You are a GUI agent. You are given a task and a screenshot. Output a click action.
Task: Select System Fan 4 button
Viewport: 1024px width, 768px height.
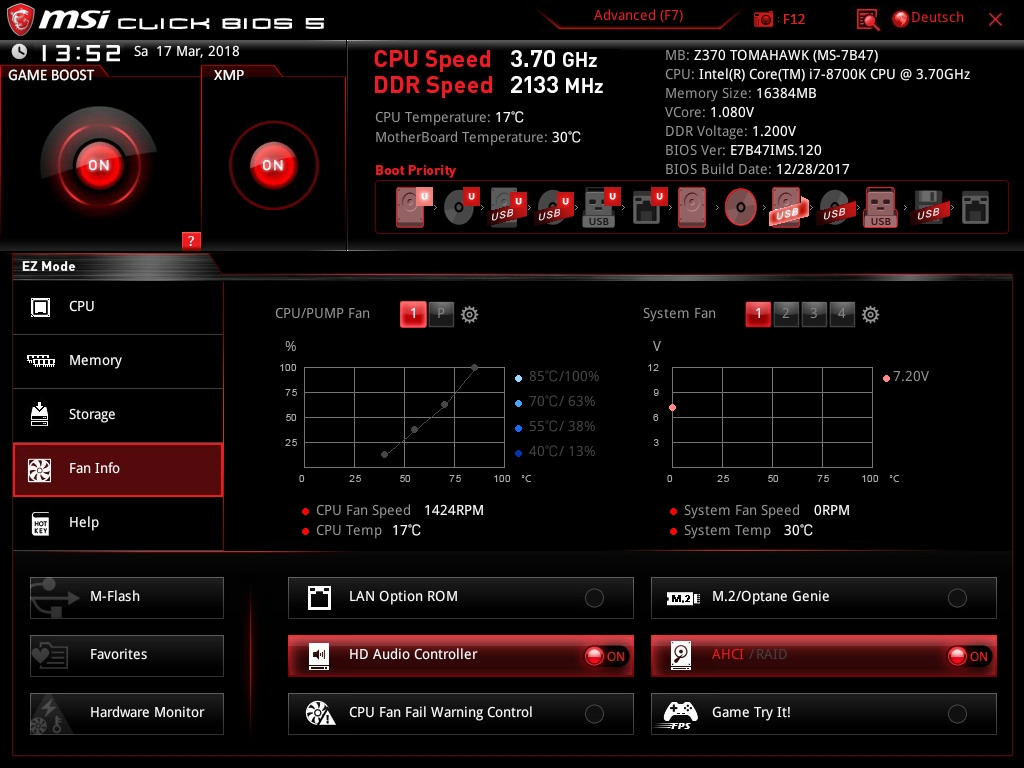coord(842,314)
